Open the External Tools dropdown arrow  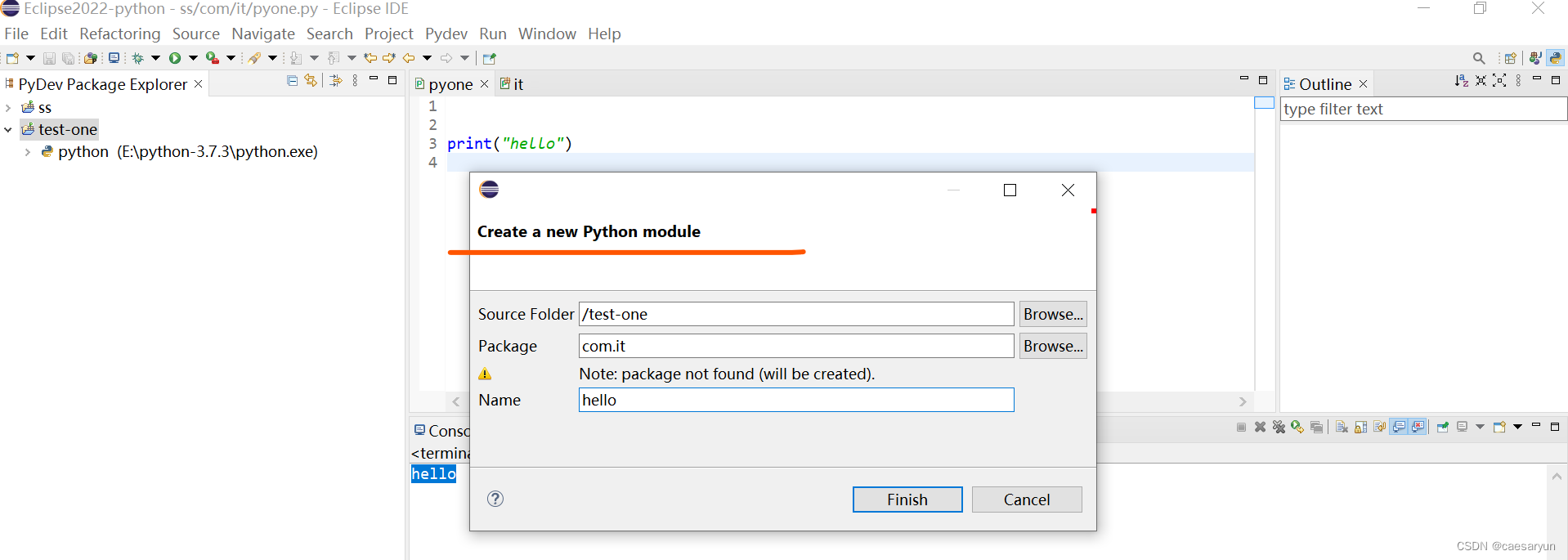tap(231, 58)
